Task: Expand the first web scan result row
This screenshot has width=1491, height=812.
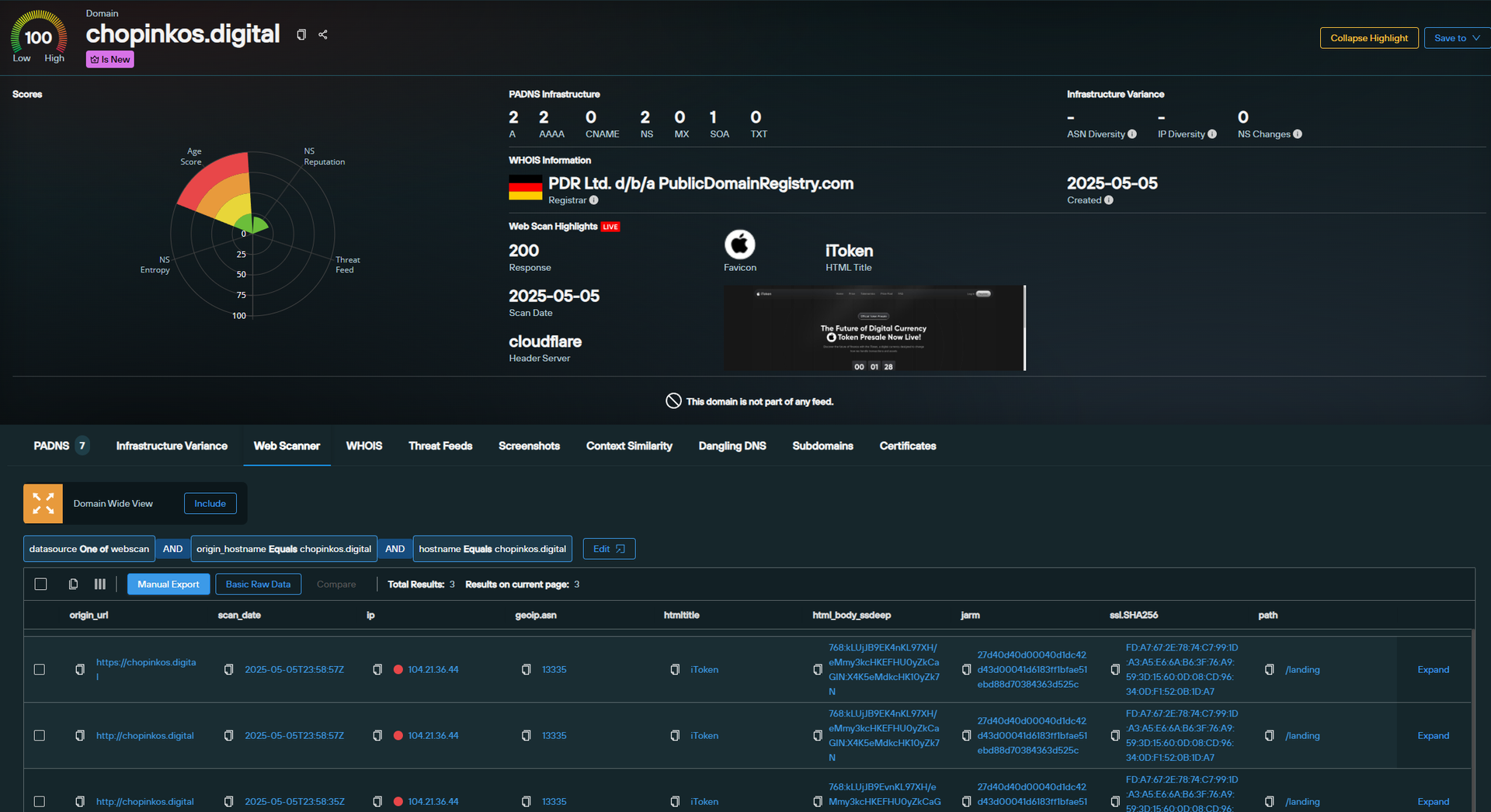Action: [x=1433, y=670]
